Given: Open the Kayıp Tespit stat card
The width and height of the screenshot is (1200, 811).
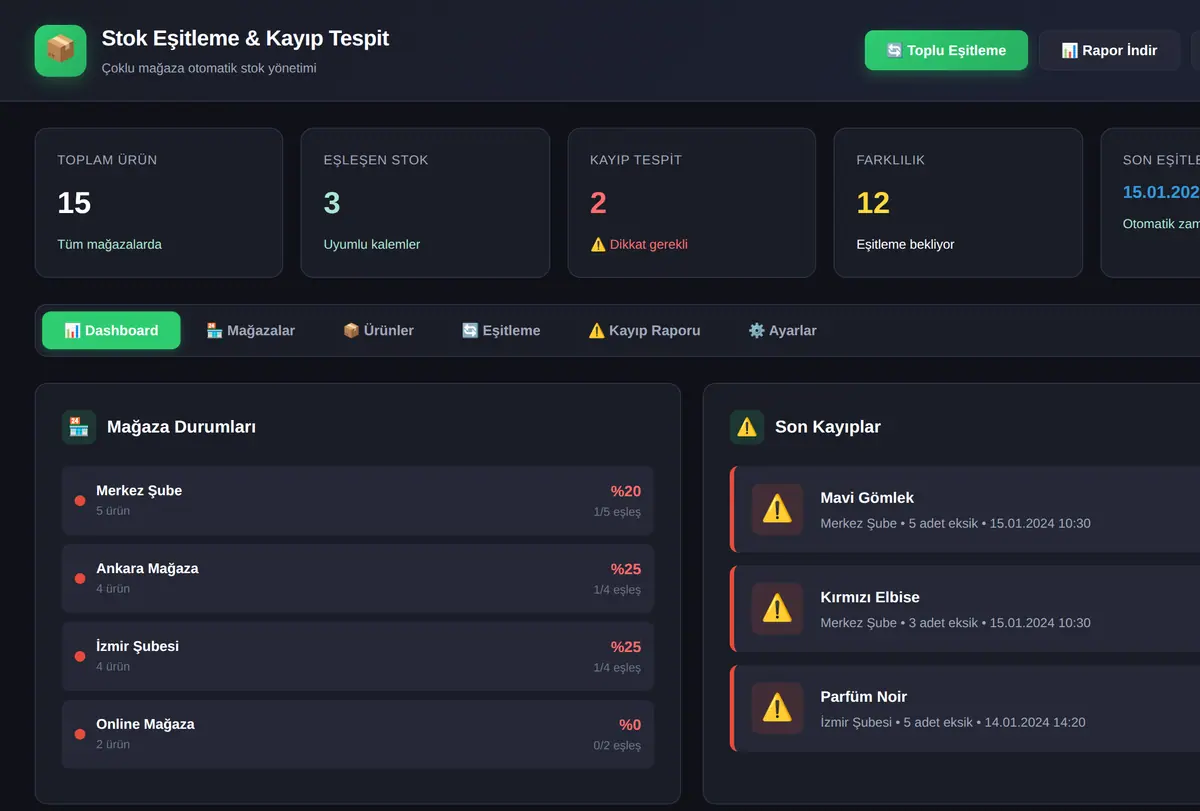Looking at the screenshot, I should (692, 202).
